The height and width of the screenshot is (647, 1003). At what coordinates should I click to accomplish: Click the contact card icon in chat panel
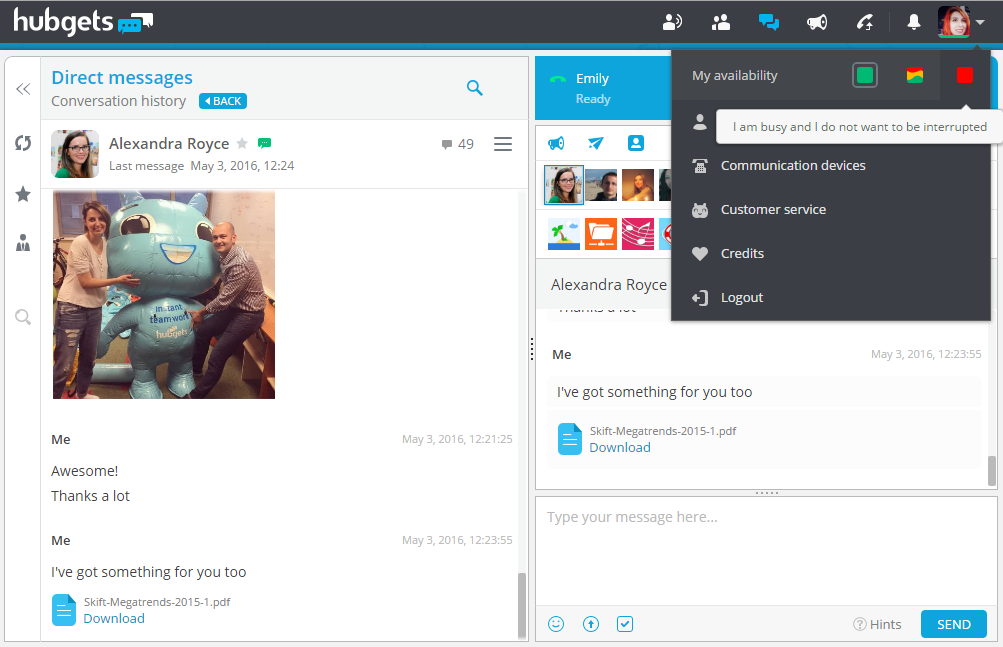tap(636, 143)
